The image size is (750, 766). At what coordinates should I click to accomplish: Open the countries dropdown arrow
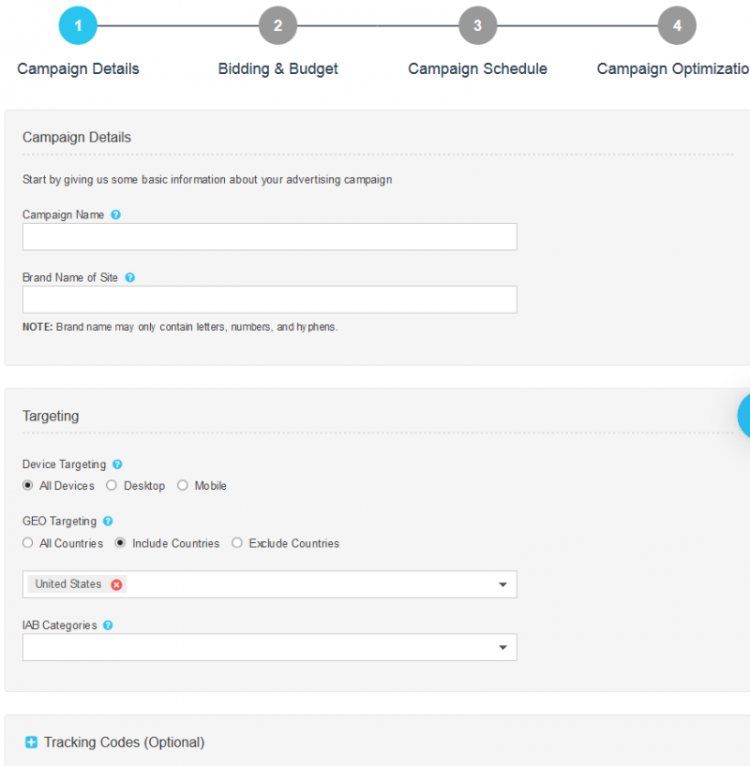coord(503,584)
